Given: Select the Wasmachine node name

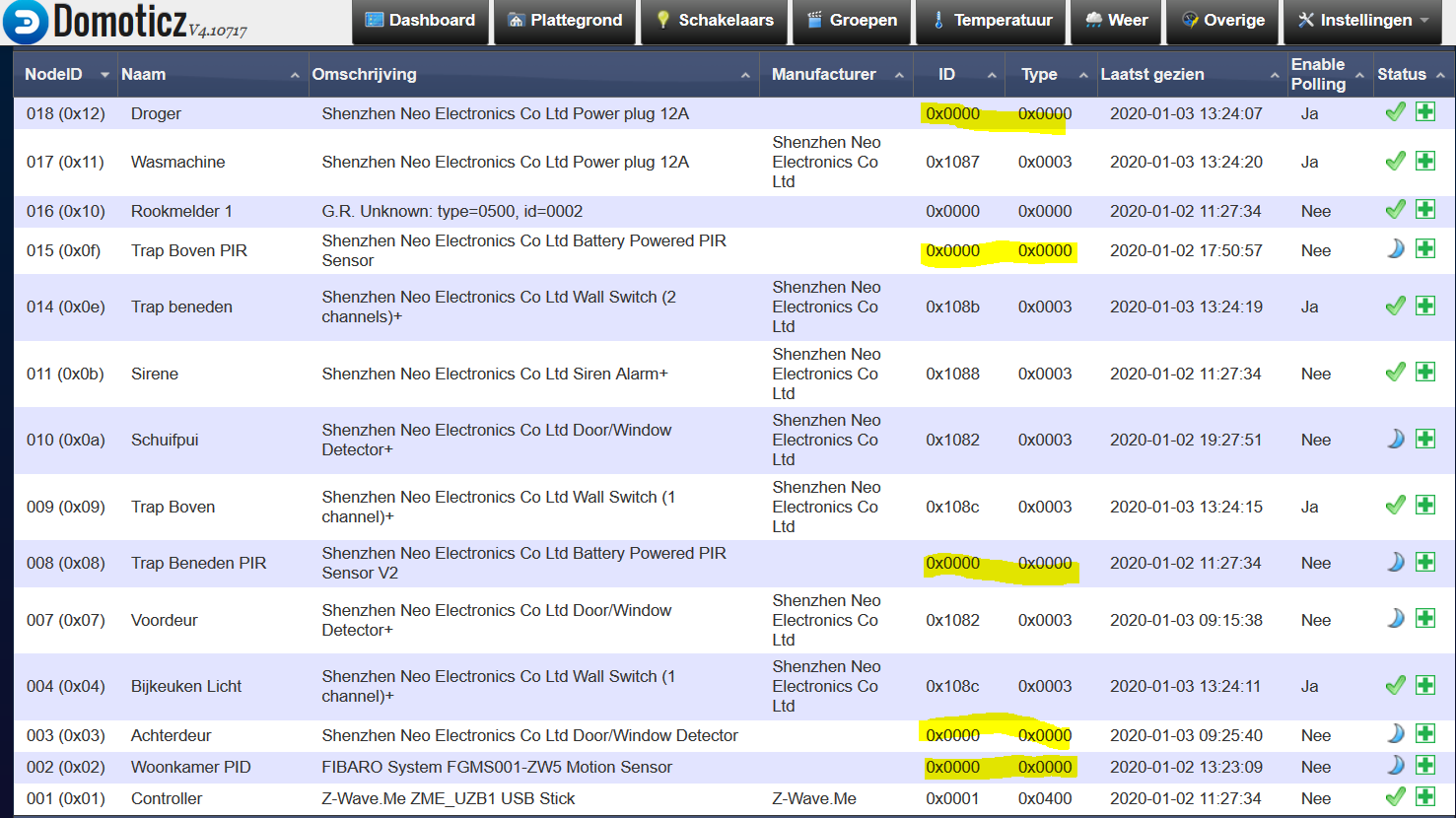Looking at the screenshot, I should [177, 162].
